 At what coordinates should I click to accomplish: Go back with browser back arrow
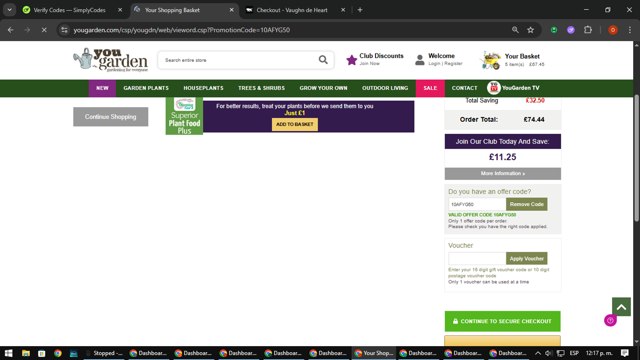[x=11, y=30]
